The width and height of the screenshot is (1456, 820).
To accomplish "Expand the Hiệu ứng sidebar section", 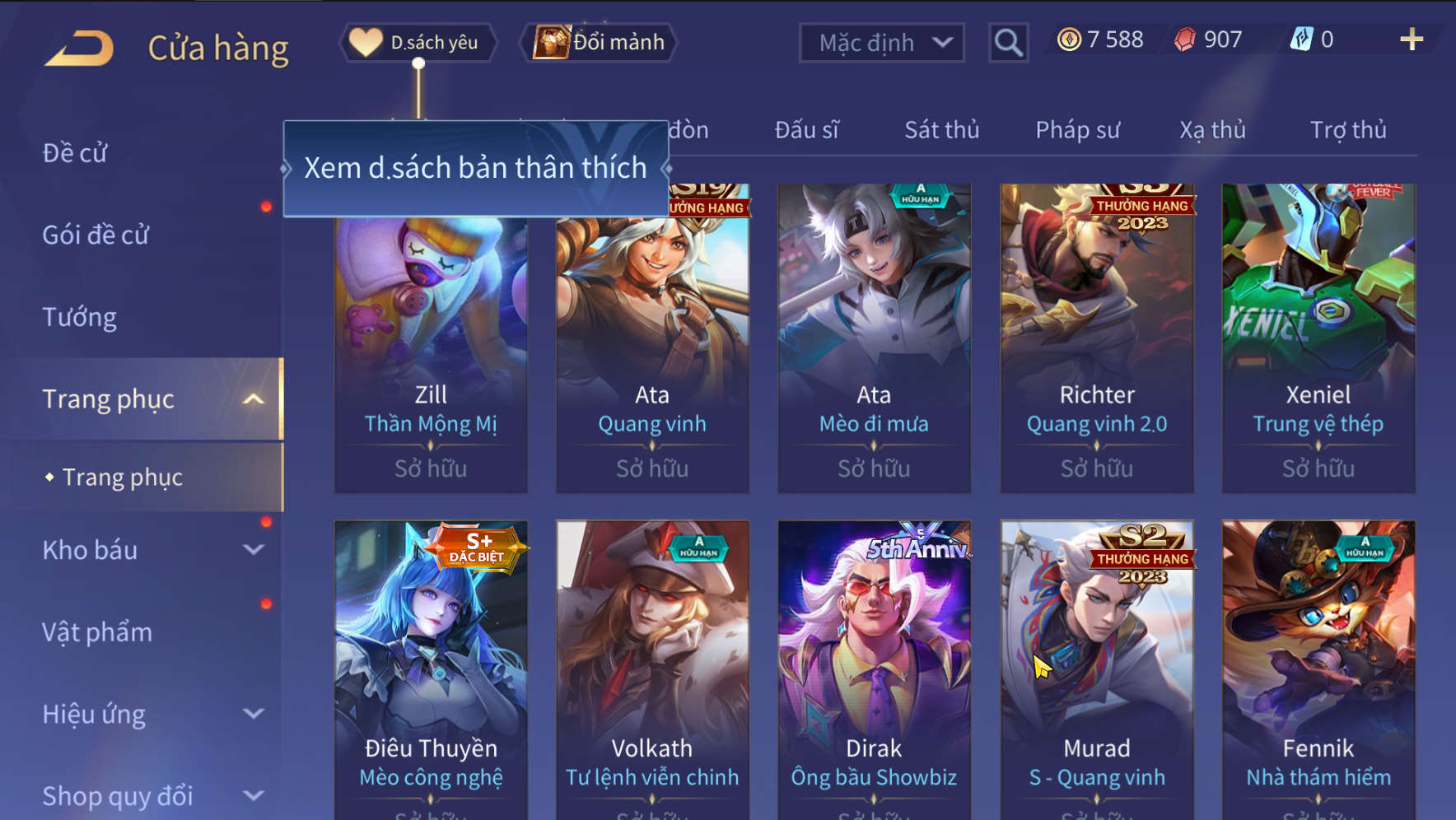I will [254, 713].
